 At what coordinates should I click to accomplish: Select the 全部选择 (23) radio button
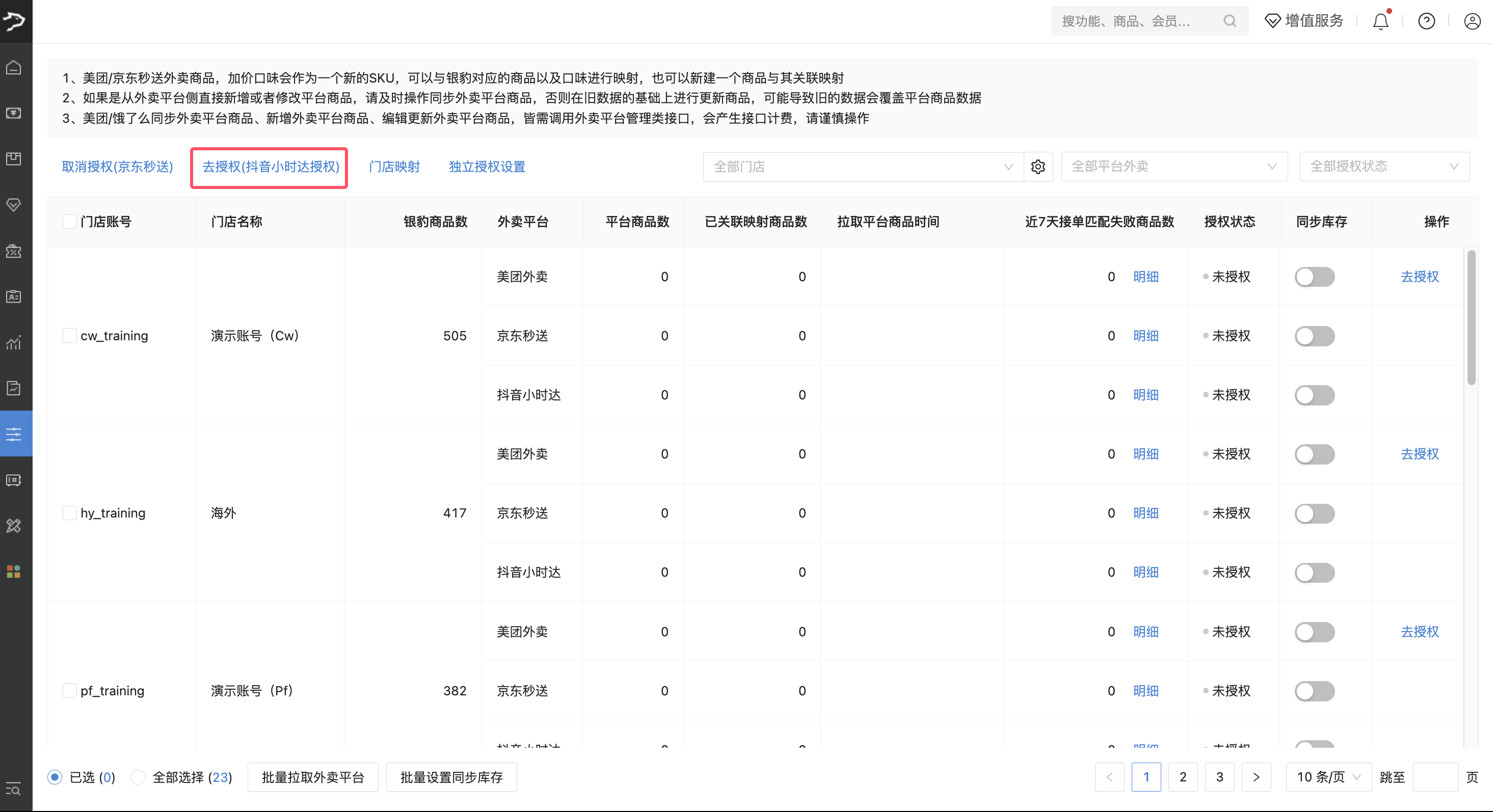tap(138, 777)
